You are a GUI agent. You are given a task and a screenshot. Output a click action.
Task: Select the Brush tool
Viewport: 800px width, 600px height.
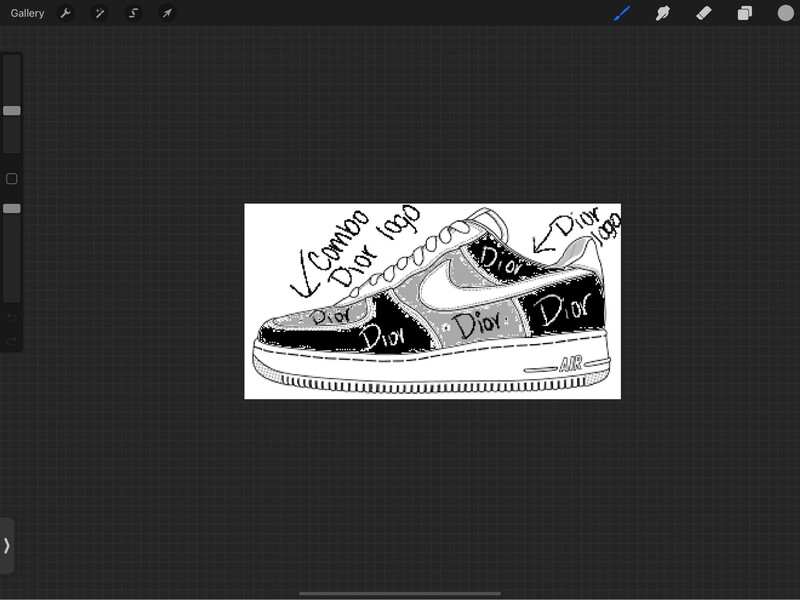click(x=622, y=13)
